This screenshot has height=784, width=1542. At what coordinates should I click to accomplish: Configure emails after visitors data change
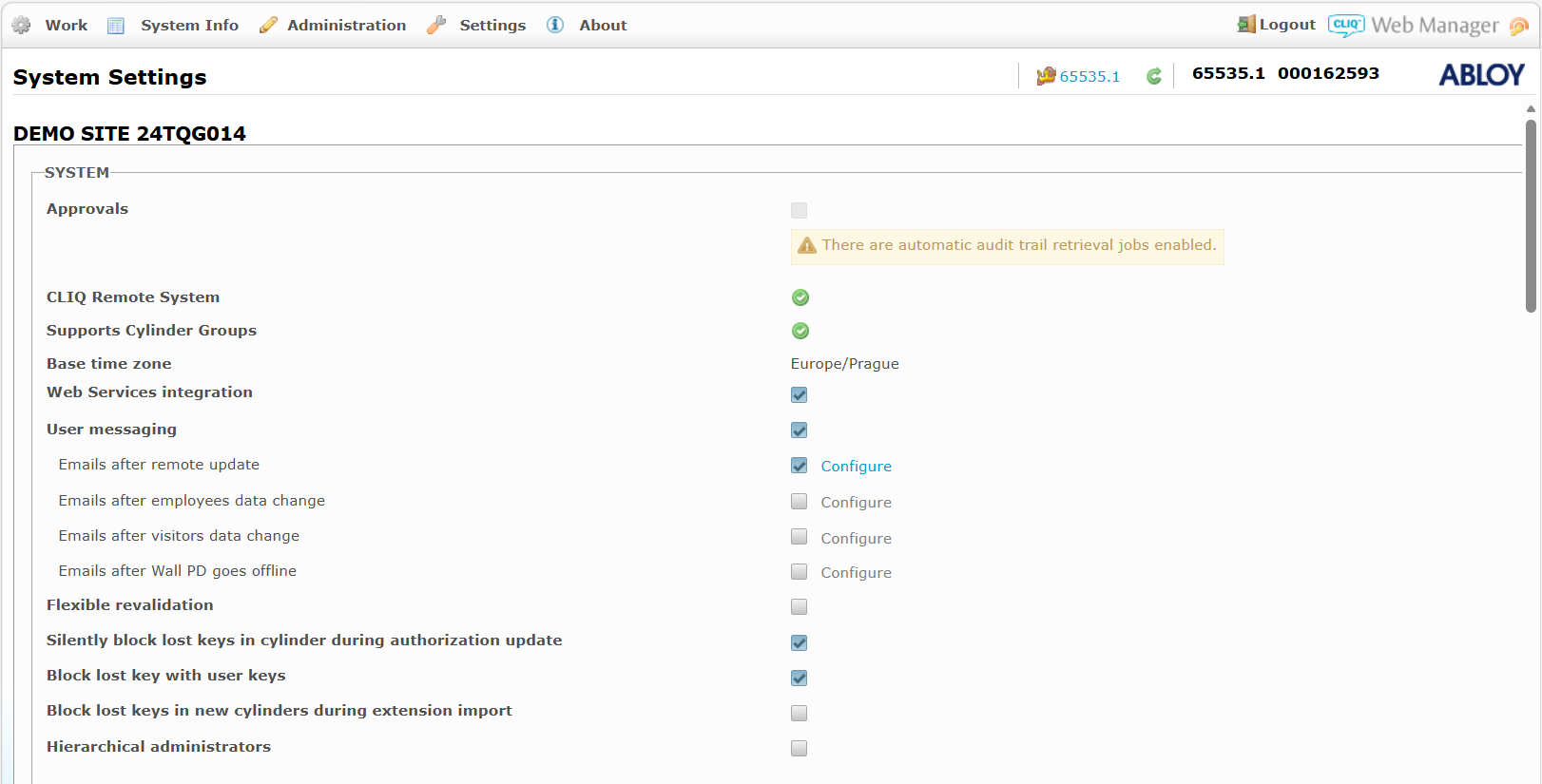[857, 539]
